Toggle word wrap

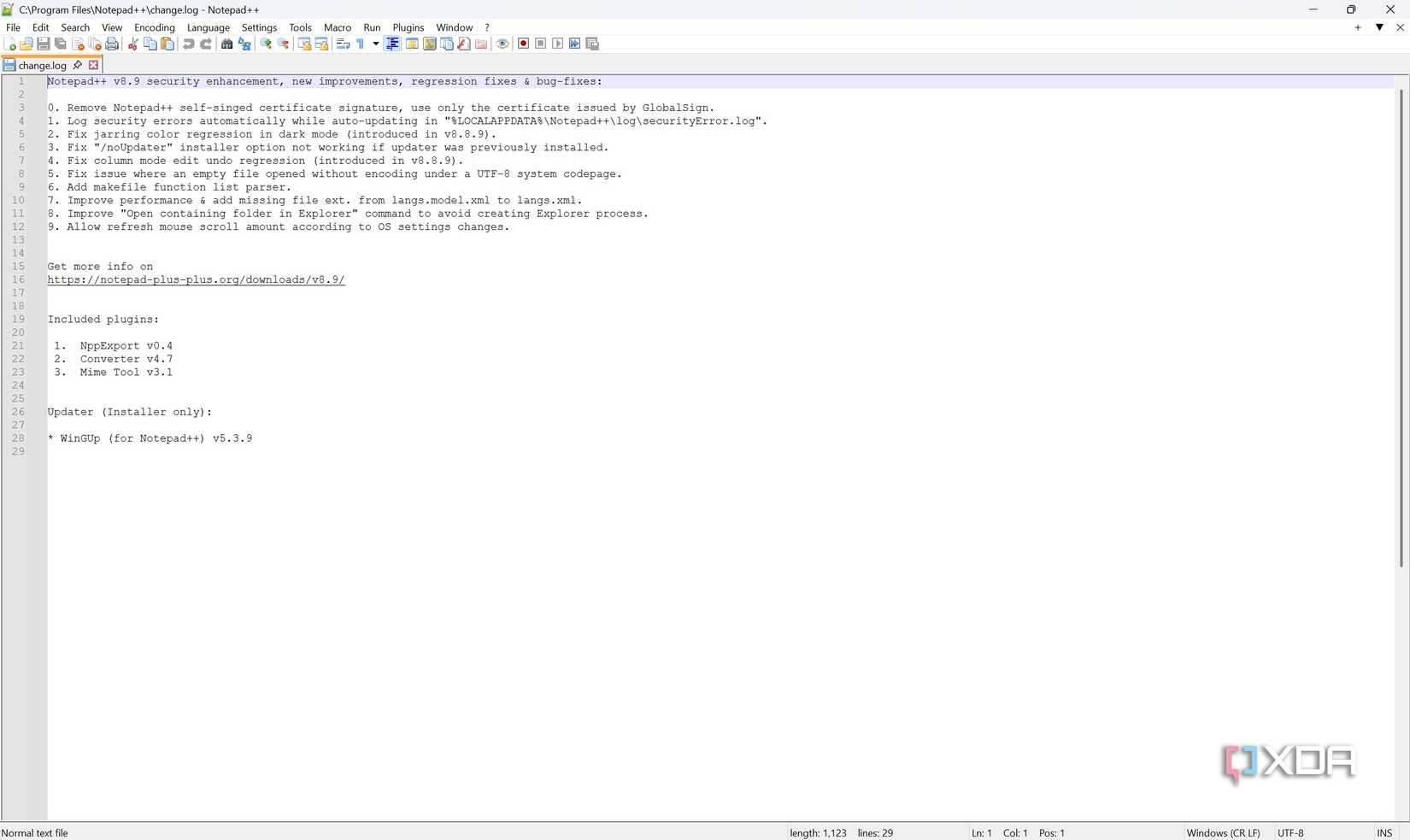(x=343, y=44)
